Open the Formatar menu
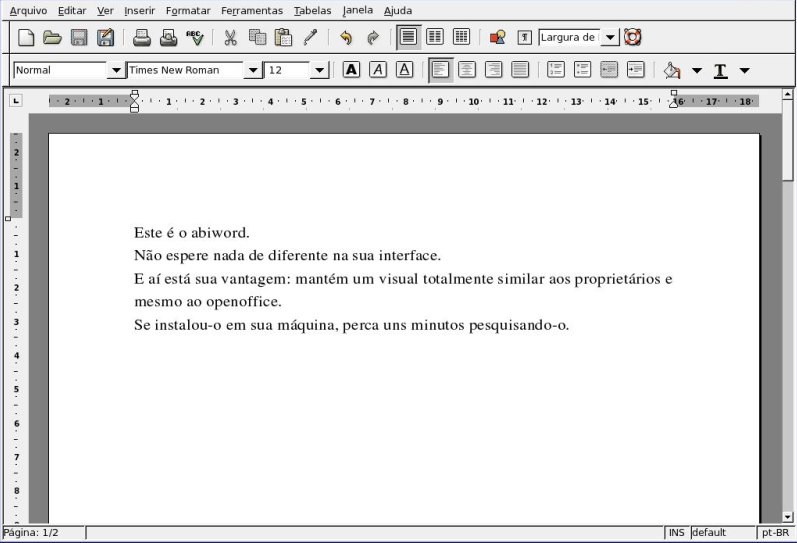This screenshot has height=543, width=797. (x=188, y=10)
